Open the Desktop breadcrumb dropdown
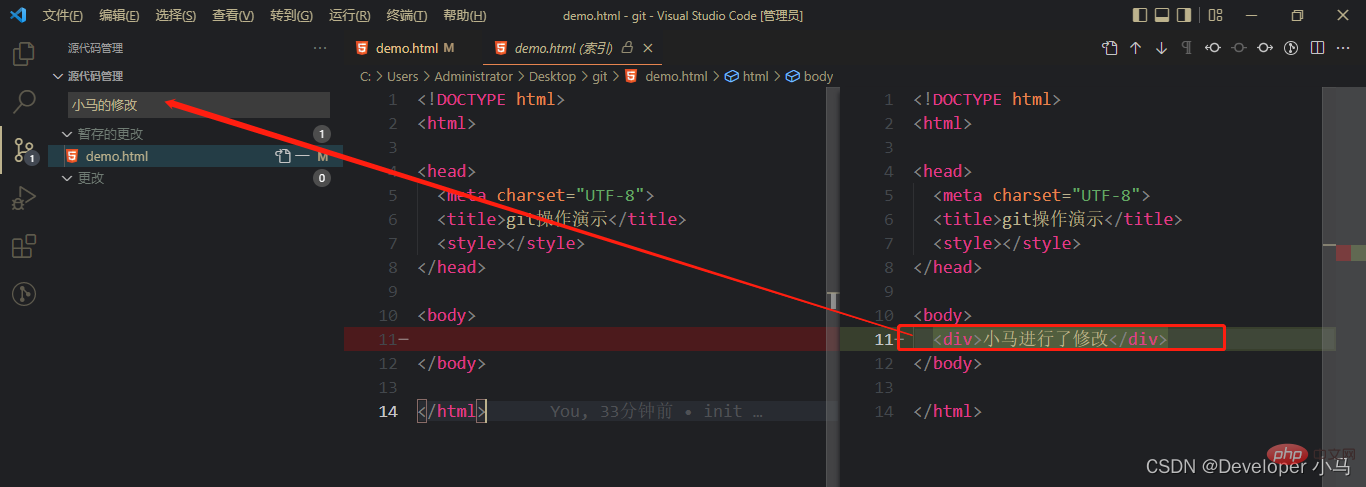Screen dimensions: 1366x487 click(x=553, y=76)
